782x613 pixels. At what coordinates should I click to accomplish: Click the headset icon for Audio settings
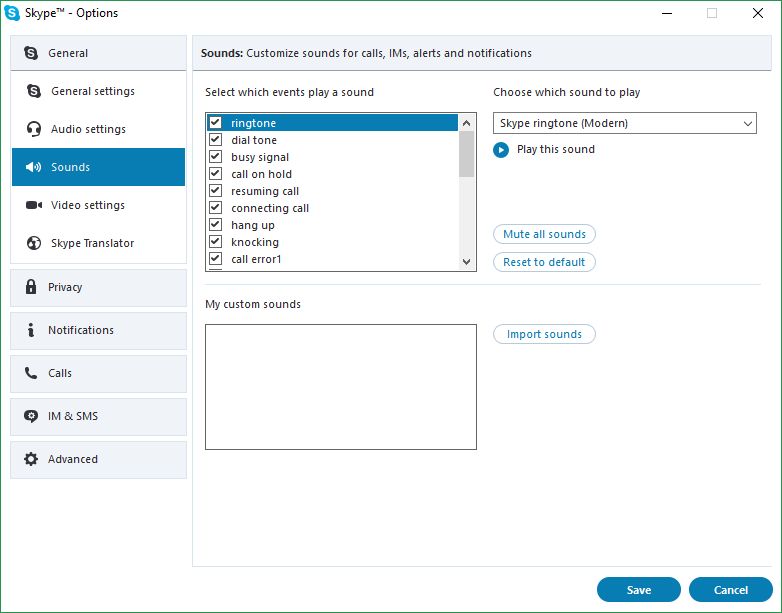pyautogui.click(x=34, y=129)
